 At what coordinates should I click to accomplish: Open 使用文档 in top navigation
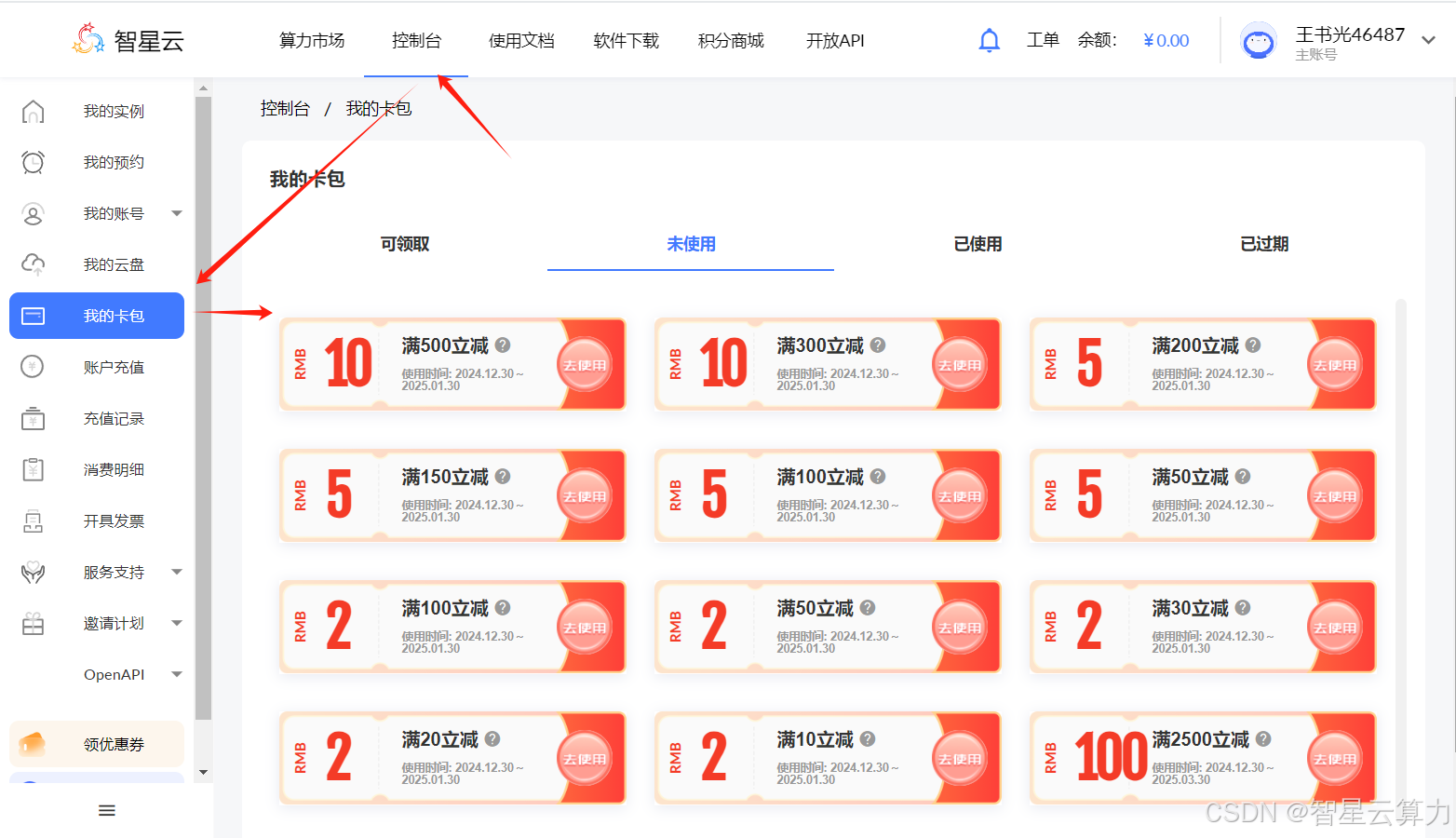(x=521, y=41)
